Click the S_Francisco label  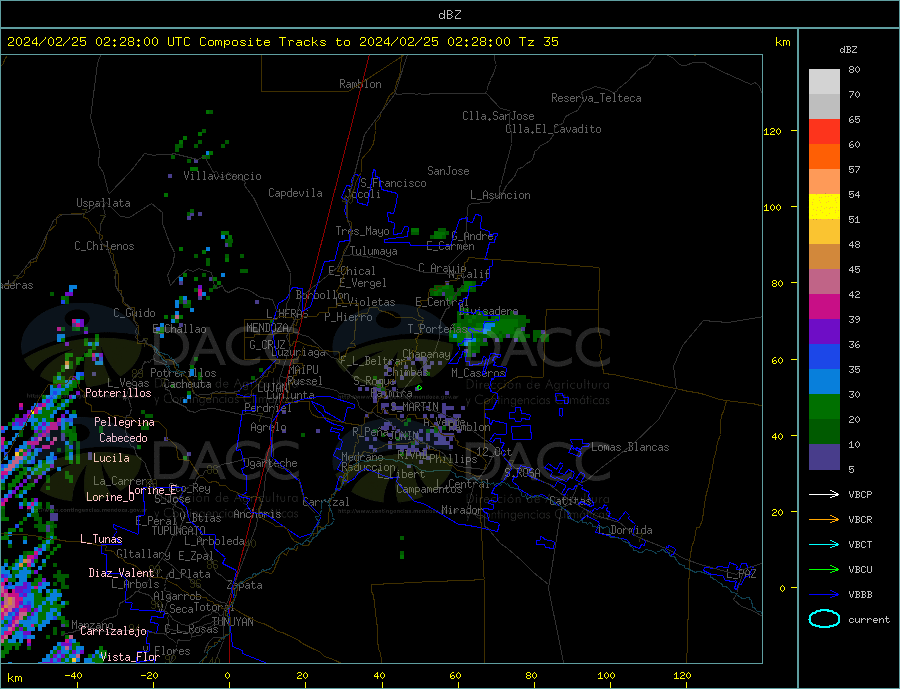(x=393, y=183)
